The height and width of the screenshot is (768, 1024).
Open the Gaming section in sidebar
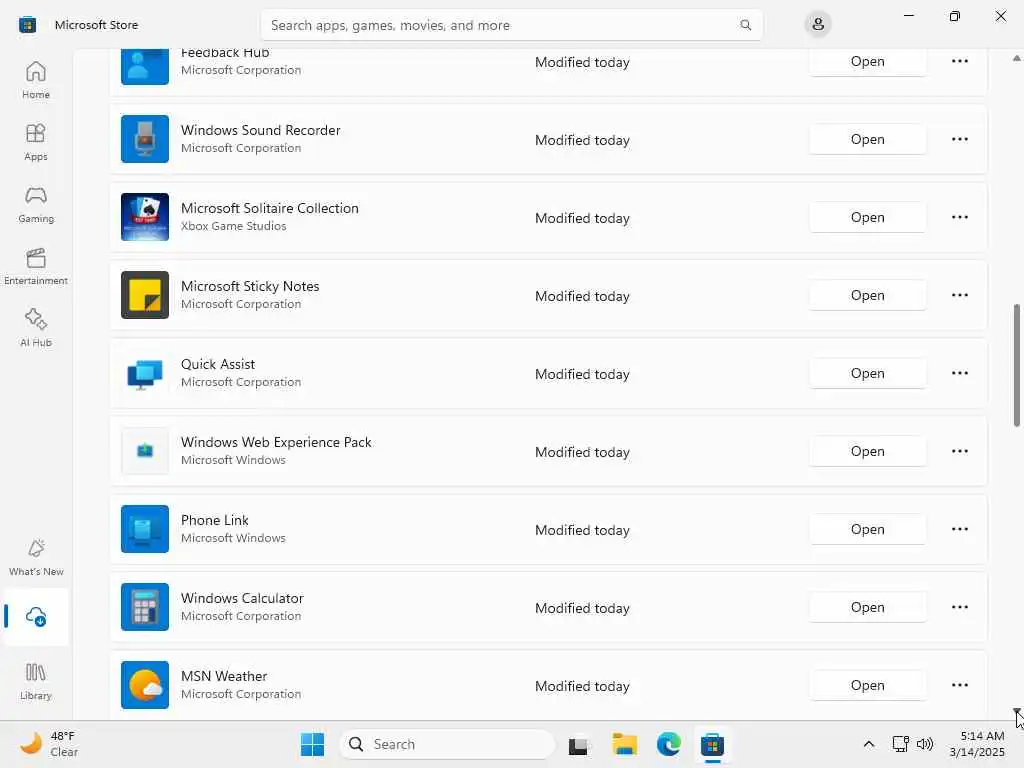click(x=36, y=204)
